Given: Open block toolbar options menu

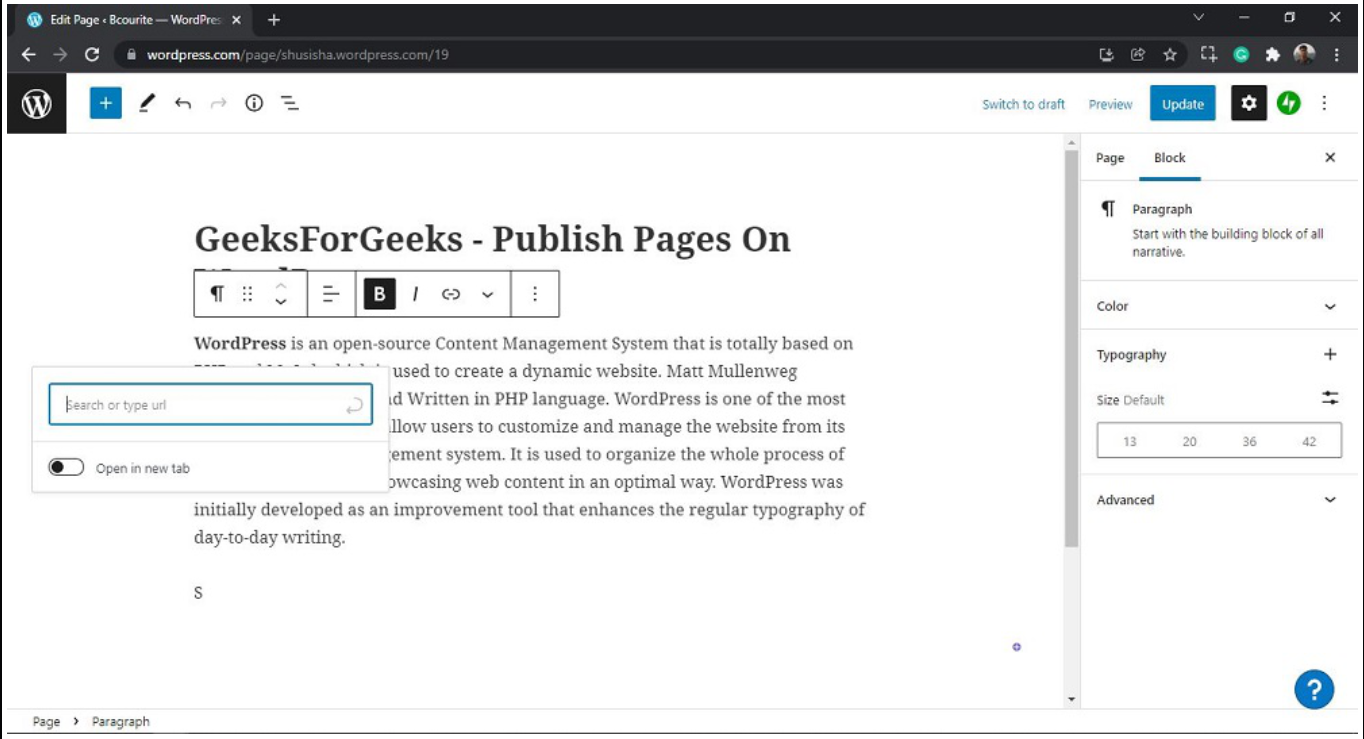Looking at the screenshot, I should click(x=535, y=294).
